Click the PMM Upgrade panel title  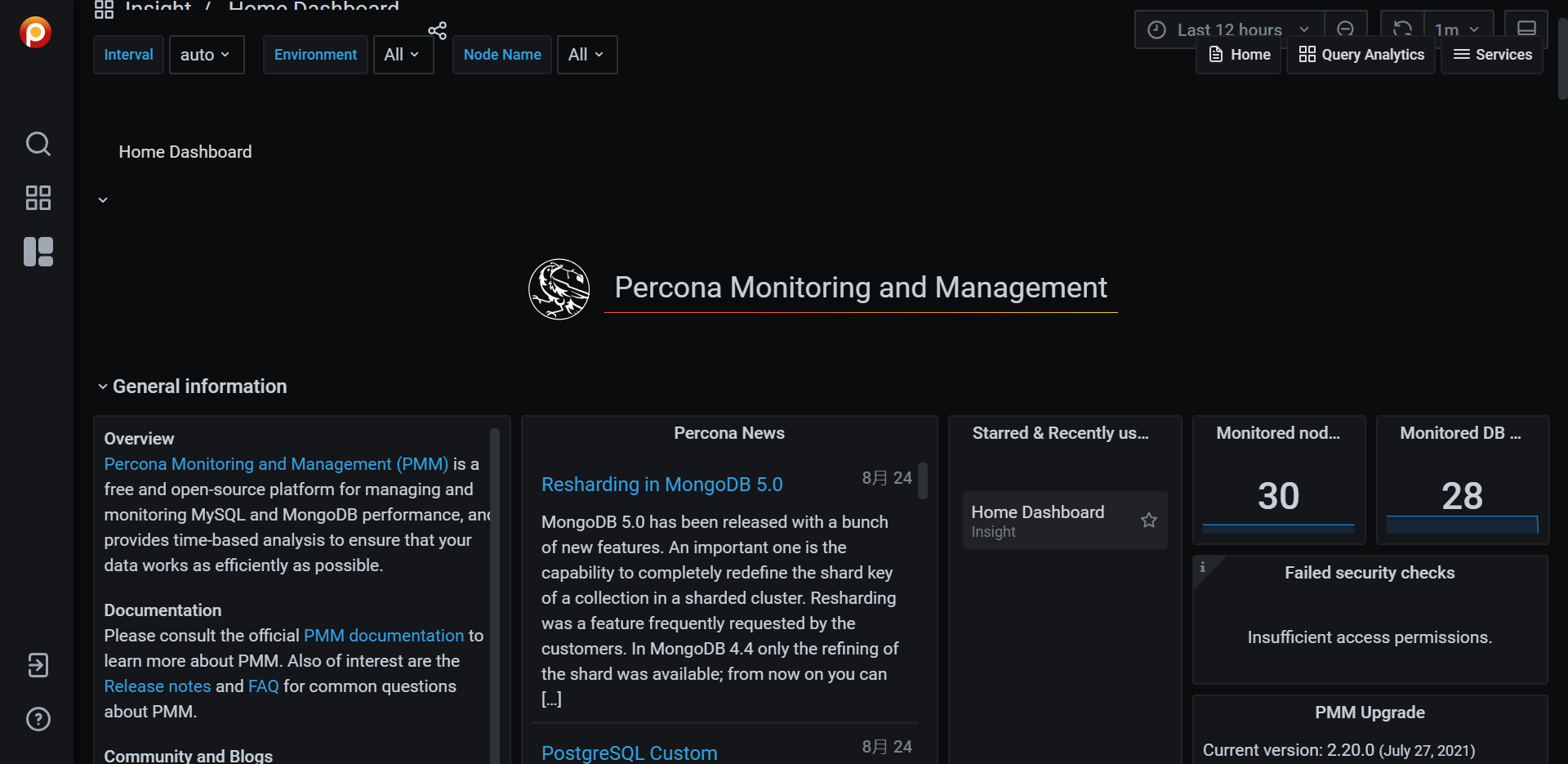point(1370,713)
